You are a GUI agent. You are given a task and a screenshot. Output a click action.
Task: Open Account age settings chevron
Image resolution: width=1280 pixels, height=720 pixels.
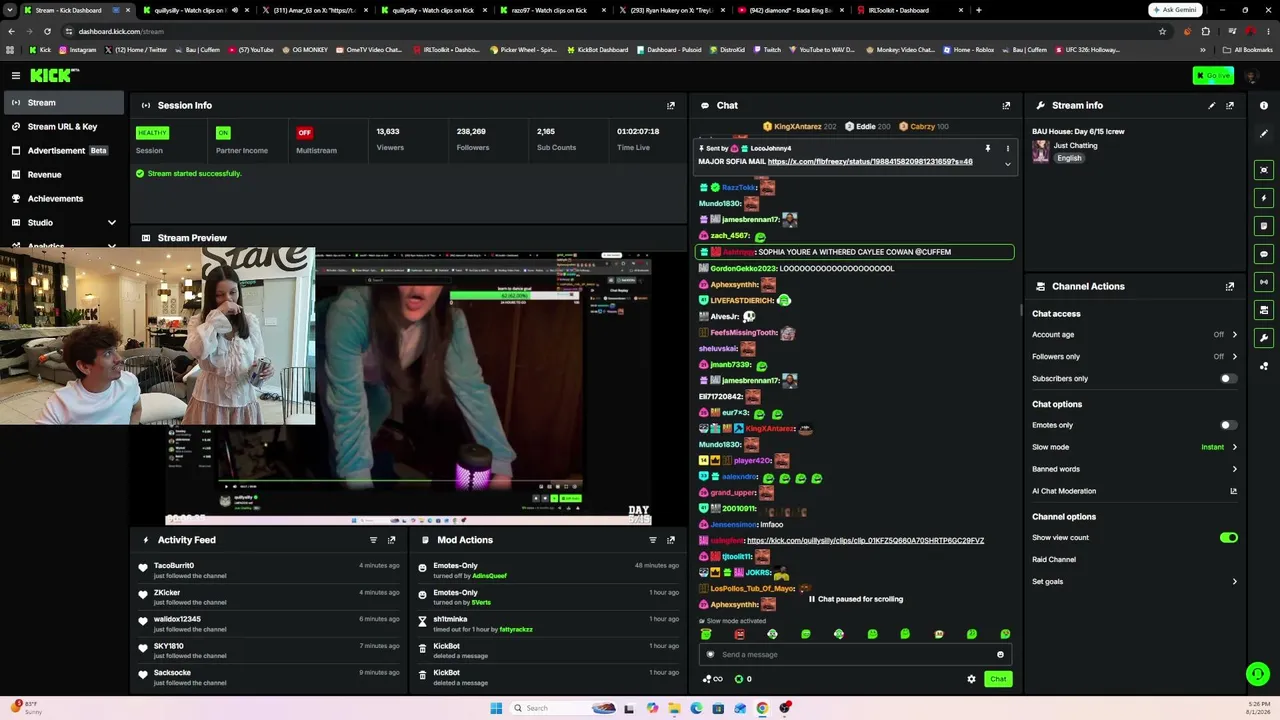click(x=1234, y=335)
